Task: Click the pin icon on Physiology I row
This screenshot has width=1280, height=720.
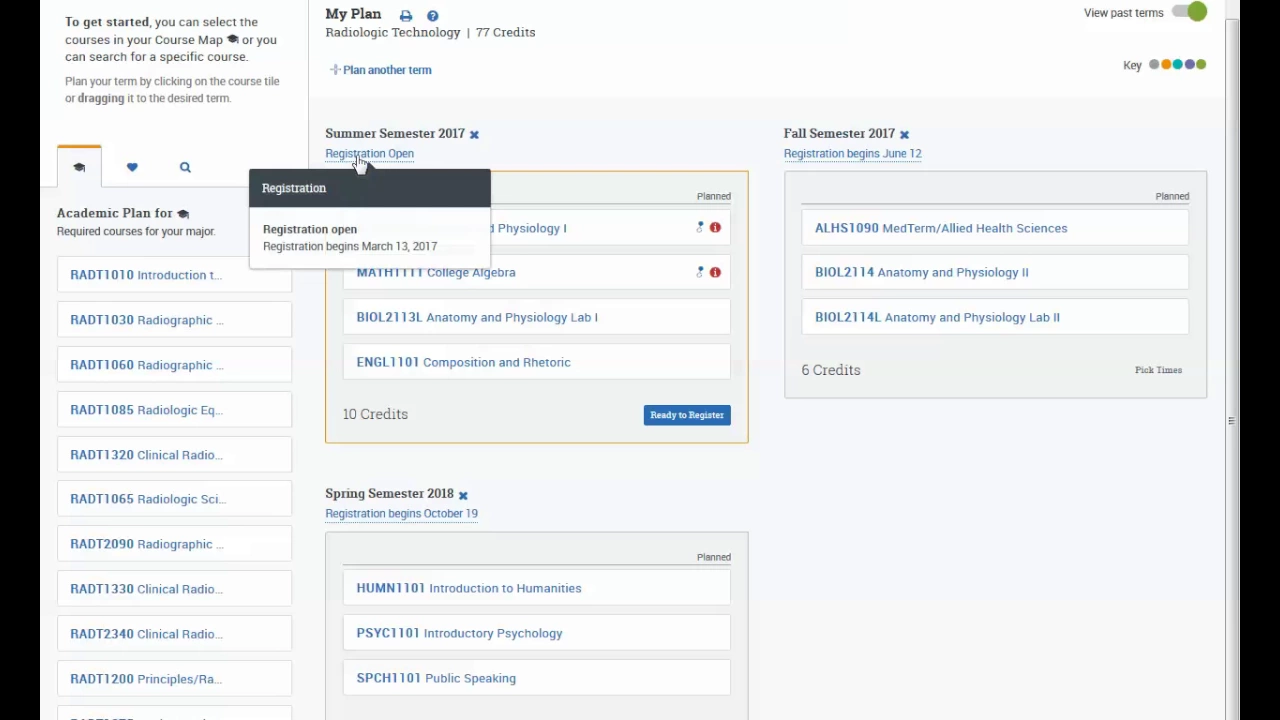Action: click(700, 228)
